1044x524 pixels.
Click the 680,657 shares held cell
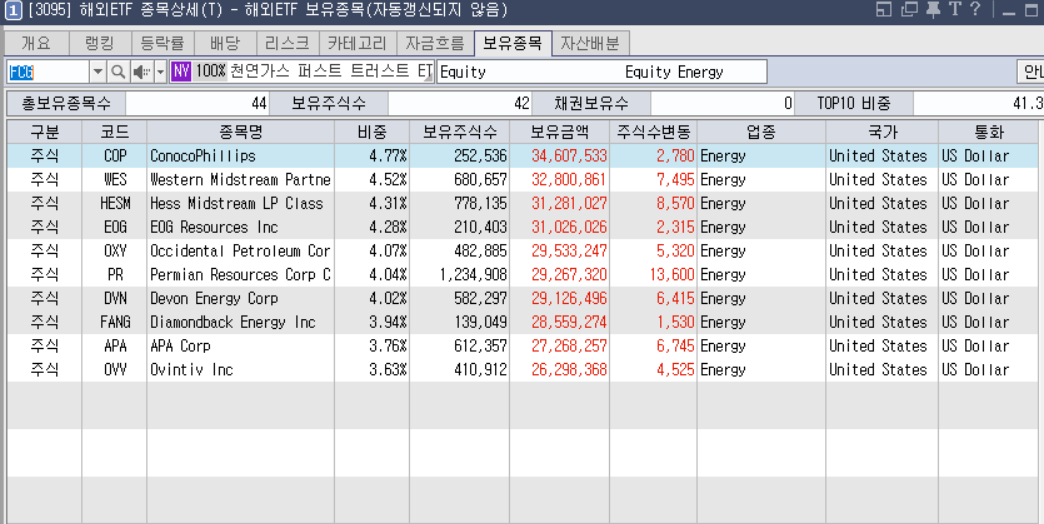click(459, 180)
